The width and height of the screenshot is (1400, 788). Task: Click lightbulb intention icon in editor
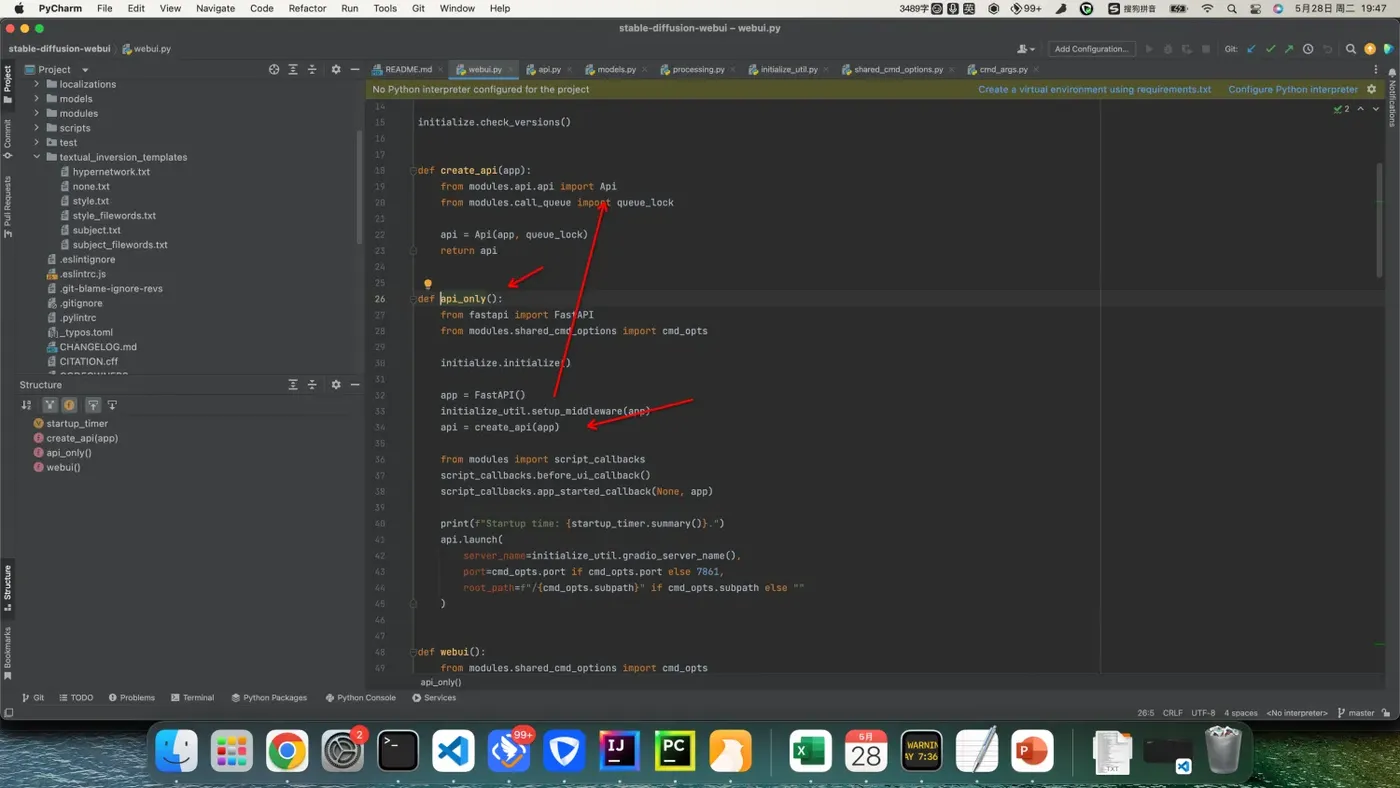tap(428, 285)
